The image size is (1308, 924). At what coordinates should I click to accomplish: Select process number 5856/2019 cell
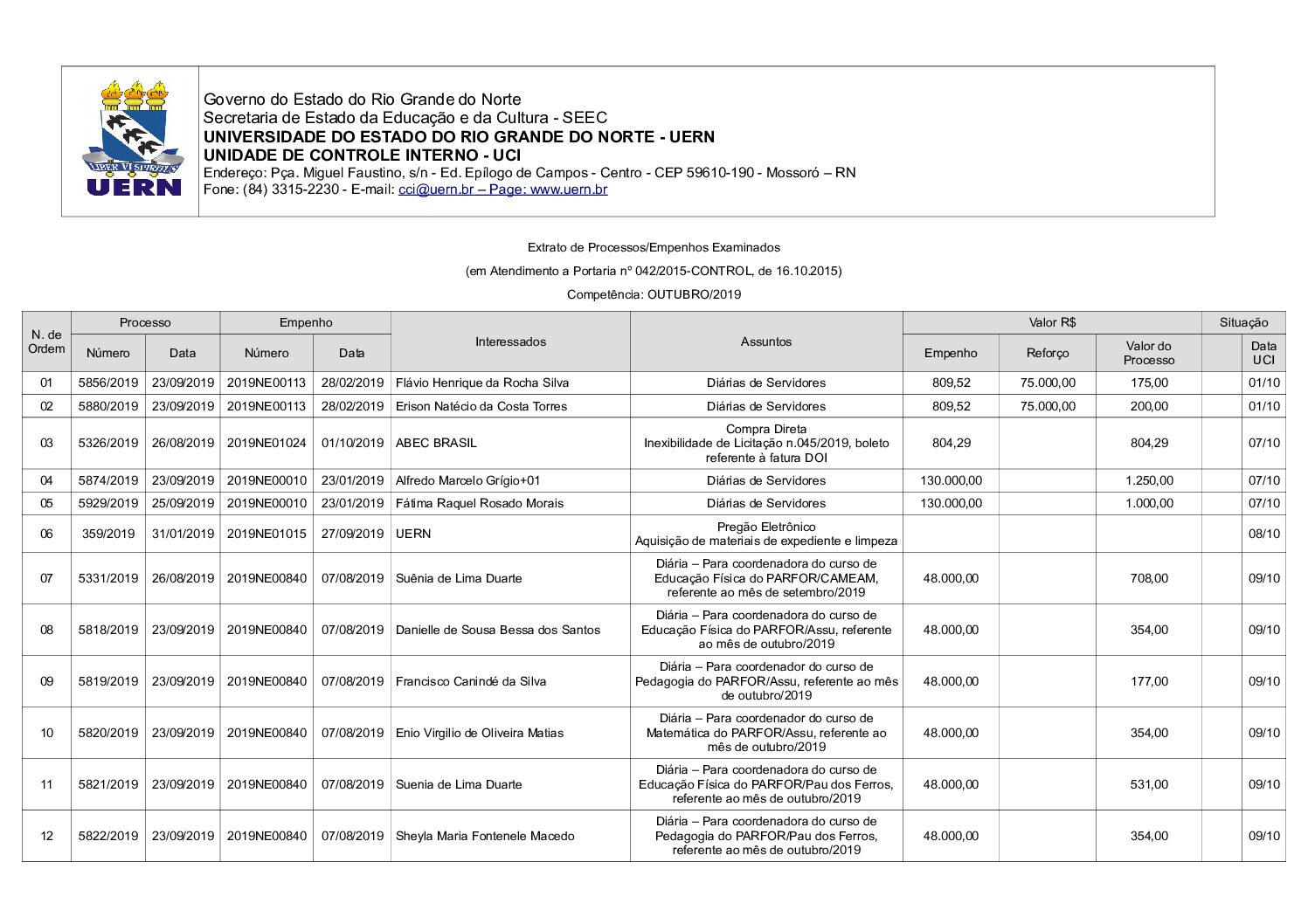click(x=108, y=383)
